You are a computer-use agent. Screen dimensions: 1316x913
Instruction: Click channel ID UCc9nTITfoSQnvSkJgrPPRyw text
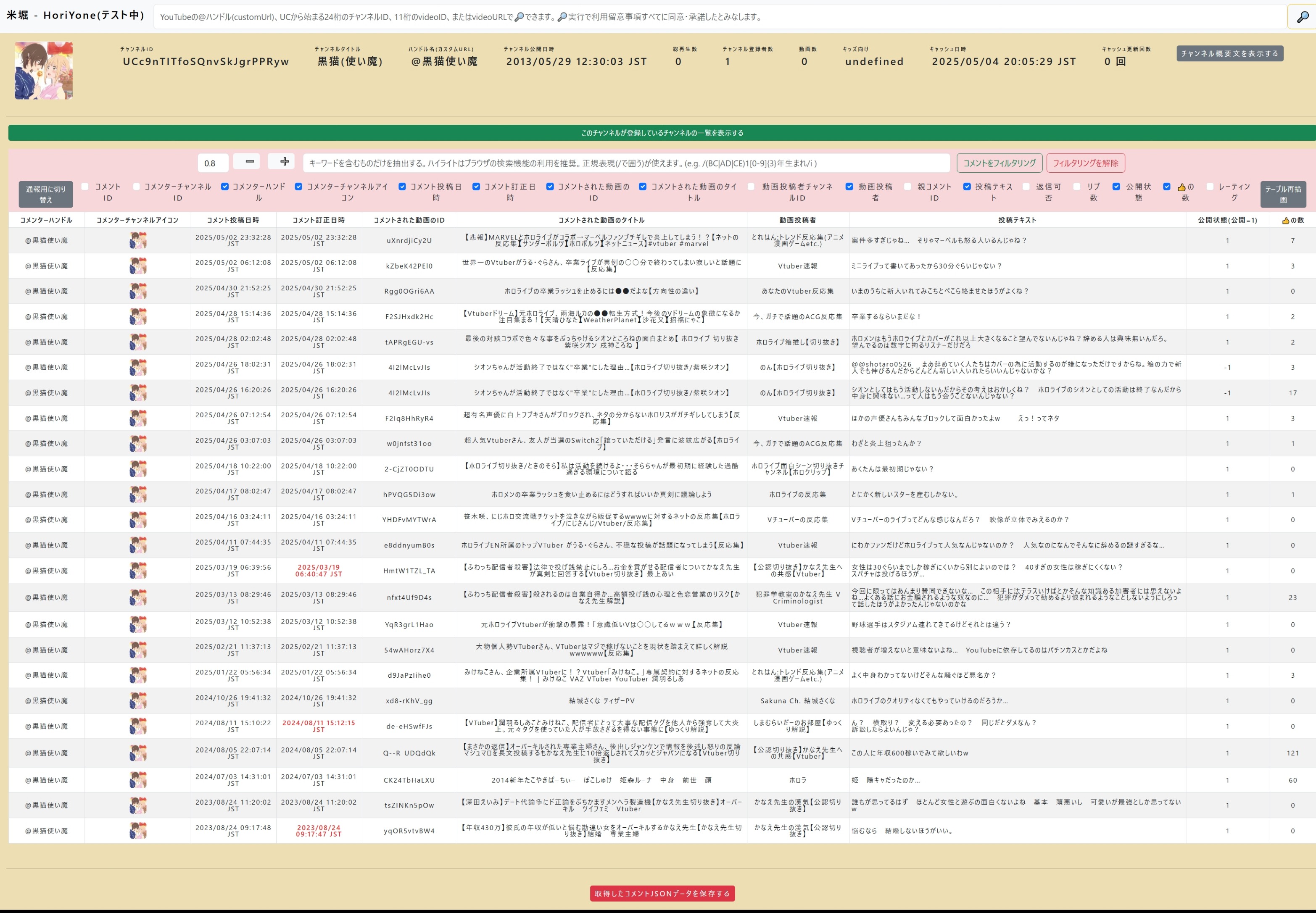coord(206,61)
